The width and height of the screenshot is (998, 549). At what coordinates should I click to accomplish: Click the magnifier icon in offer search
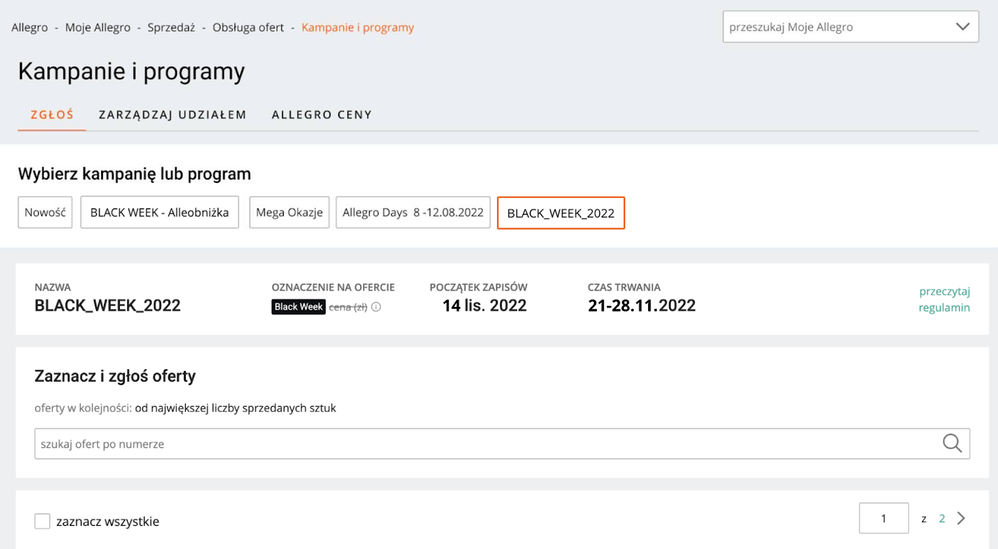(952, 444)
